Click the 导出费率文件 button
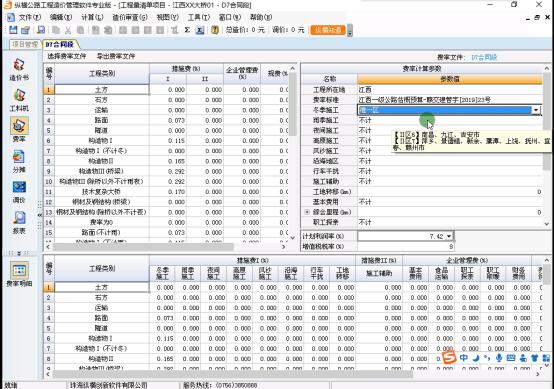The width and height of the screenshot is (554, 389). coord(116,56)
